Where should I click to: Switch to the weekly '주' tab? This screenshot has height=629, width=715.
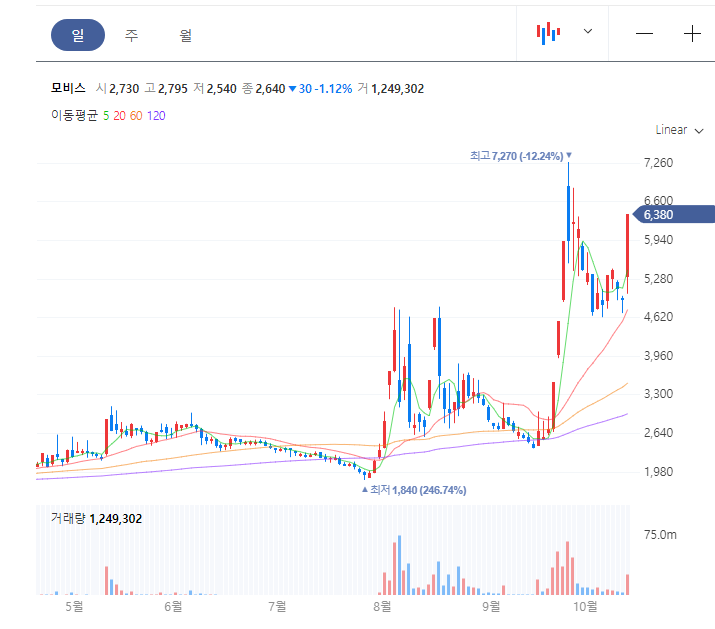point(131,35)
